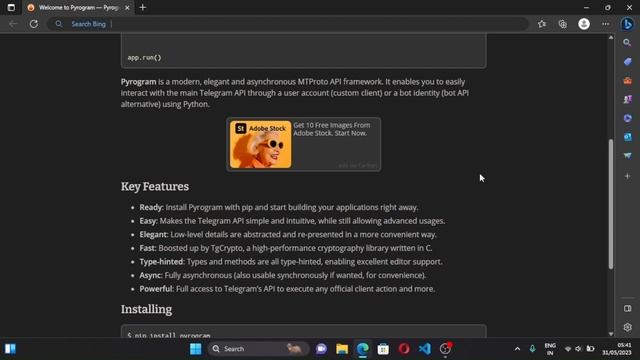Click the taskbar Search box
This screenshot has height=360, width=640.
coord(258,349)
